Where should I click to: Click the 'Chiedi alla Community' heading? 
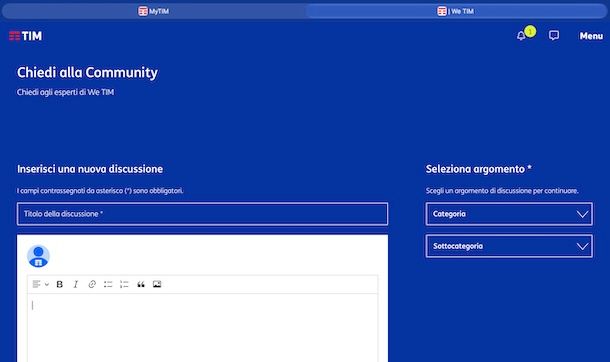87,72
